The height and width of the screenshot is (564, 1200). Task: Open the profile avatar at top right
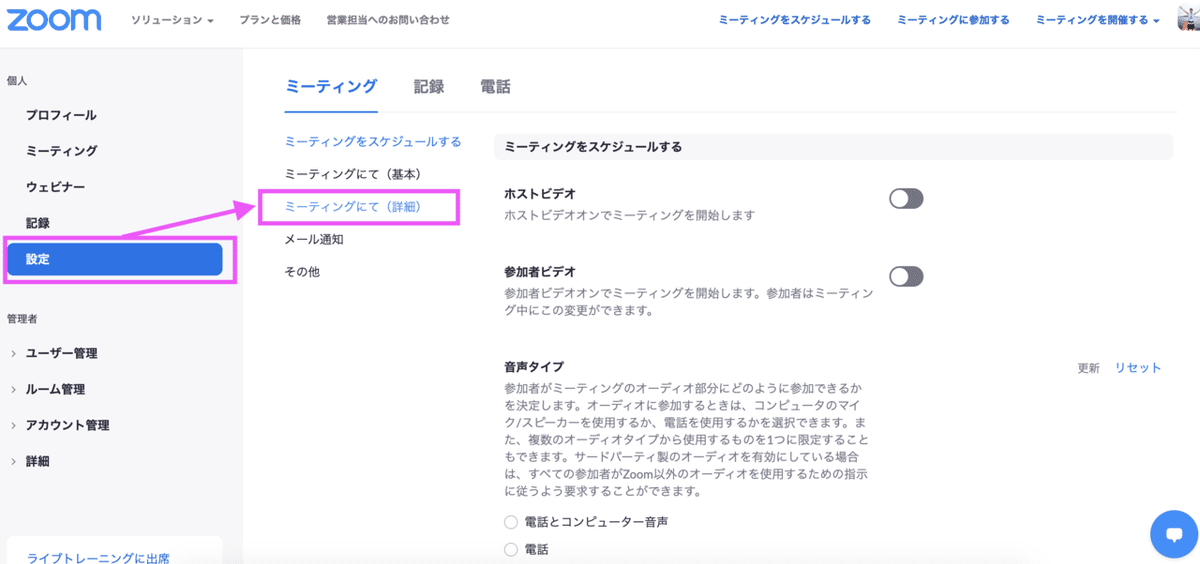(1189, 19)
